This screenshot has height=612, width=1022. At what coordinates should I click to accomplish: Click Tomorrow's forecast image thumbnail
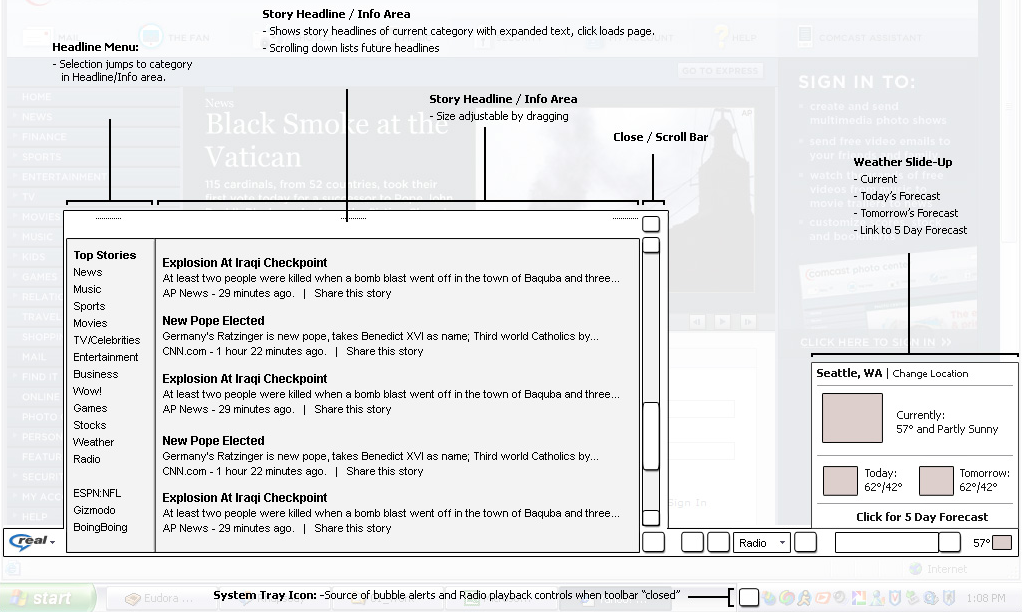936,480
